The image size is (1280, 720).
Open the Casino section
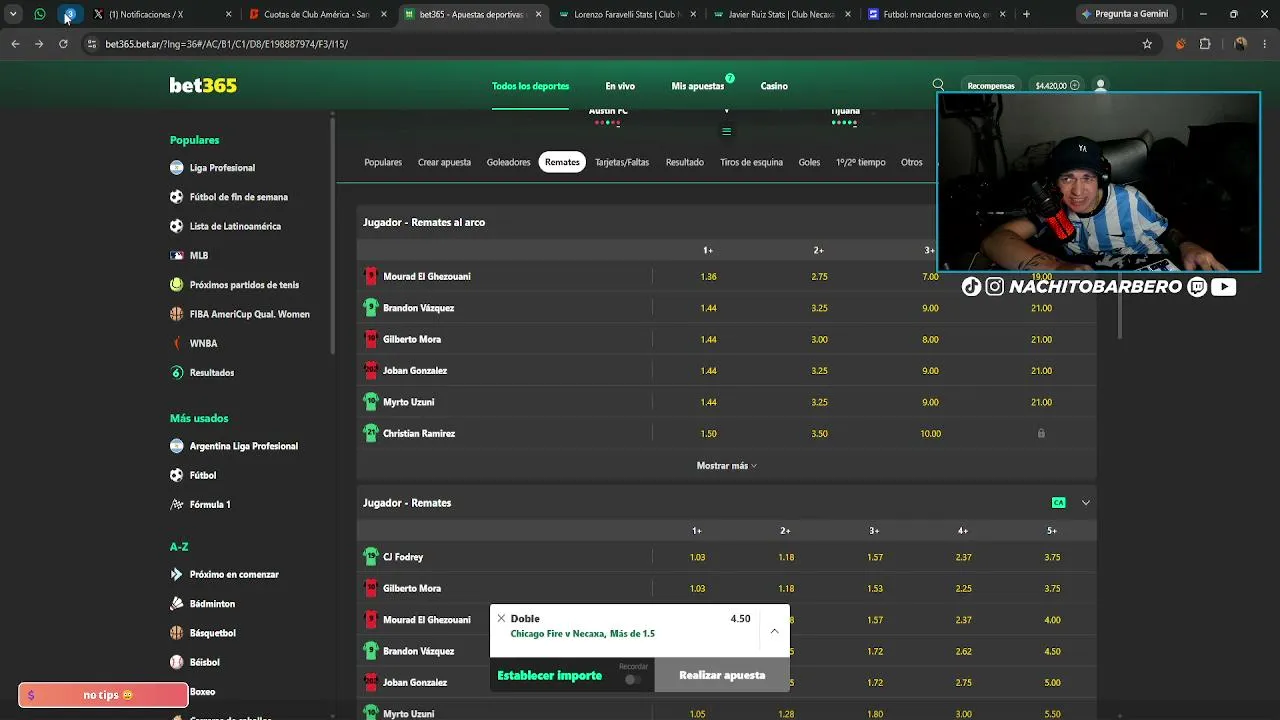pos(774,86)
